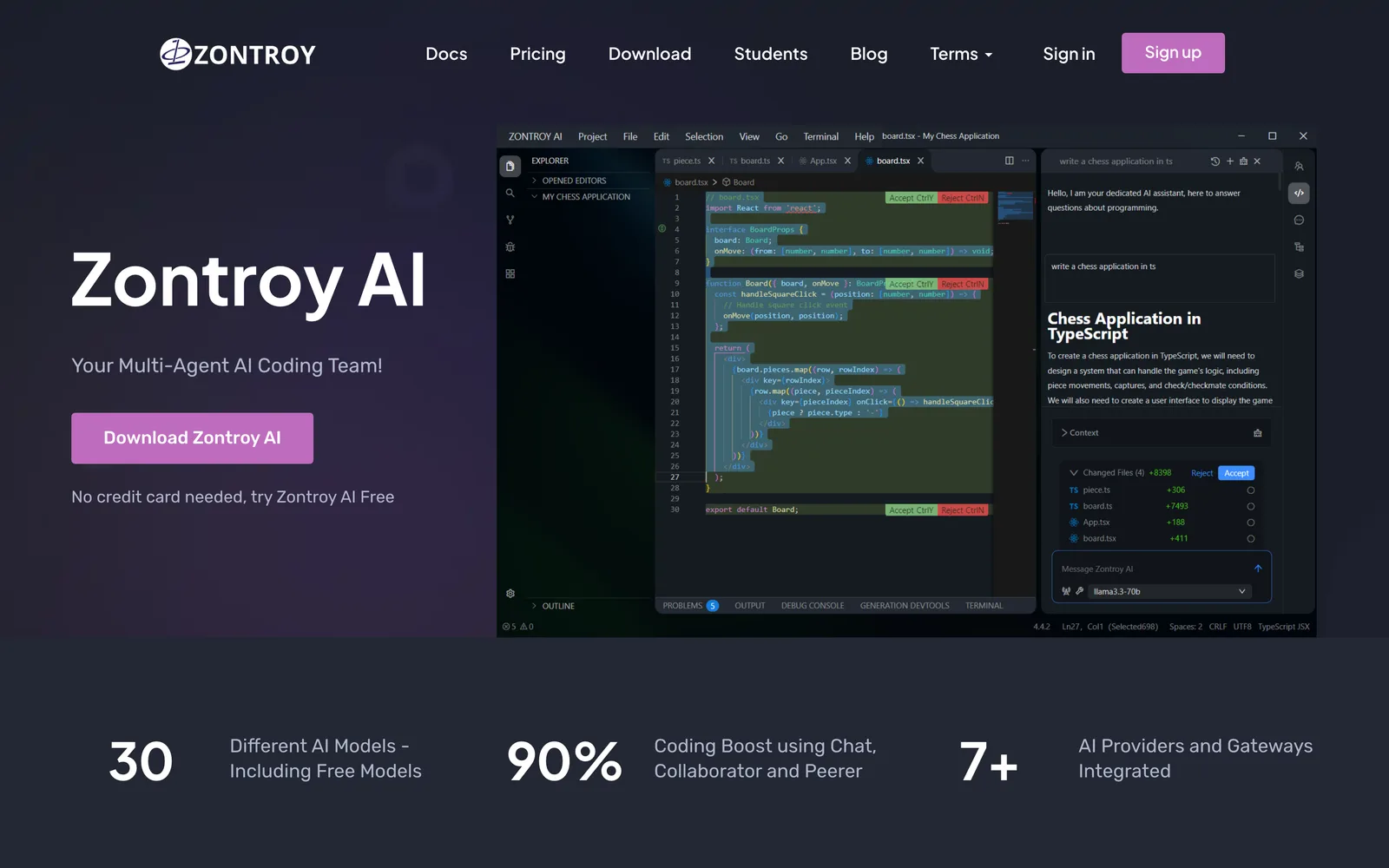Open the Students link in navigation
The width and height of the screenshot is (1389, 868).
pos(771,54)
